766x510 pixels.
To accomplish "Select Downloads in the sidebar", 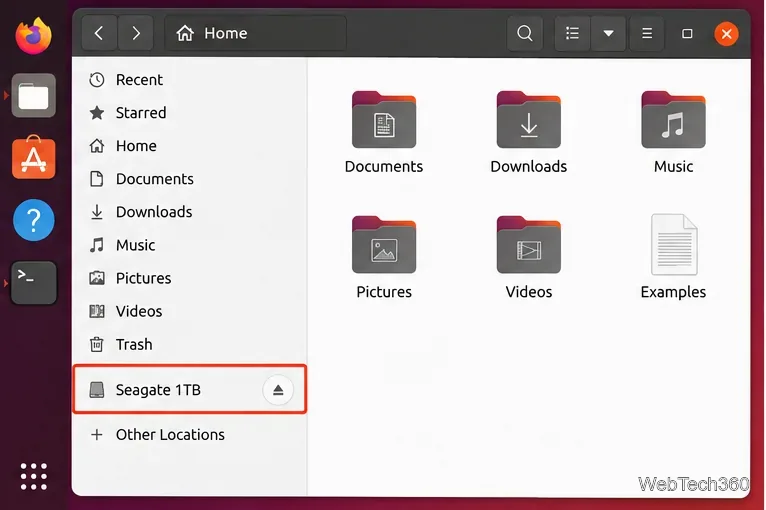I will (x=190, y=212).
